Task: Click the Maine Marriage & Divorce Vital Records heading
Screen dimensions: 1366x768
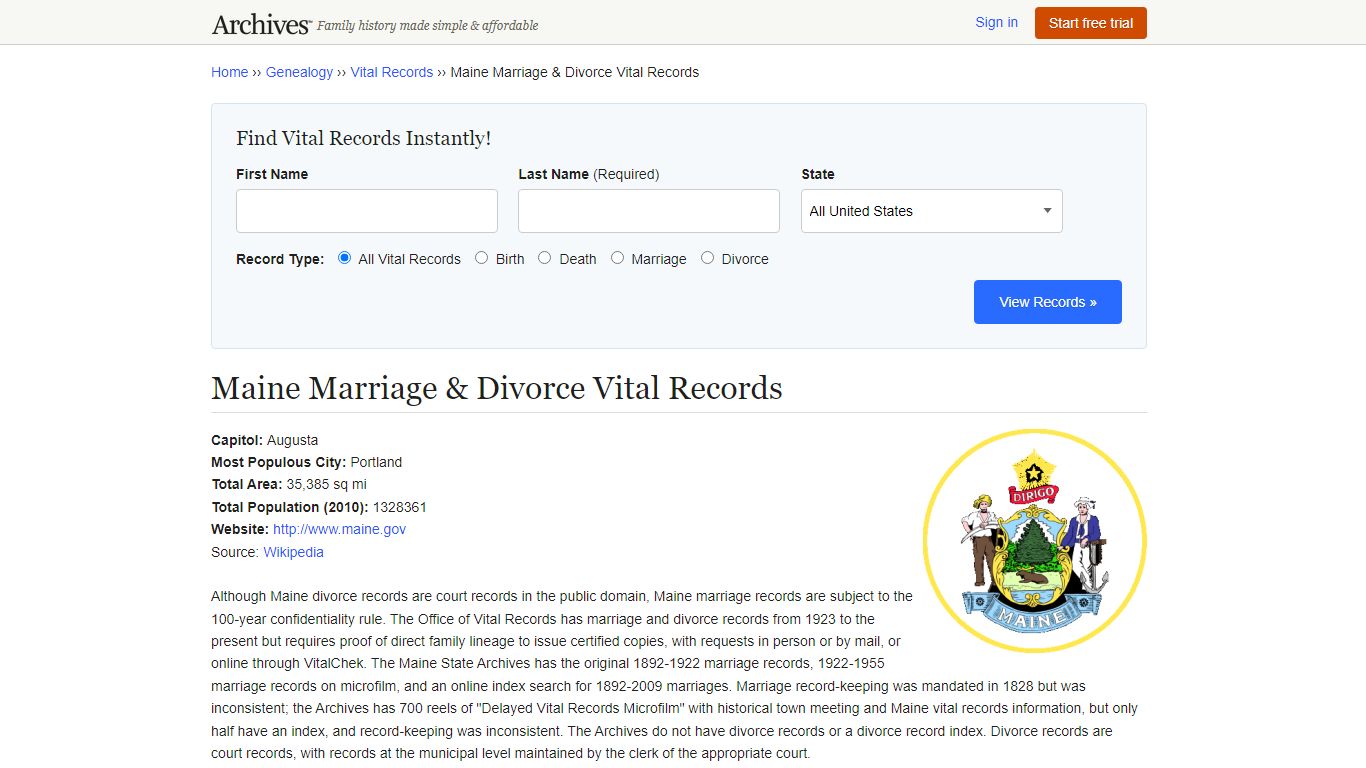Action: click(497, 388)
